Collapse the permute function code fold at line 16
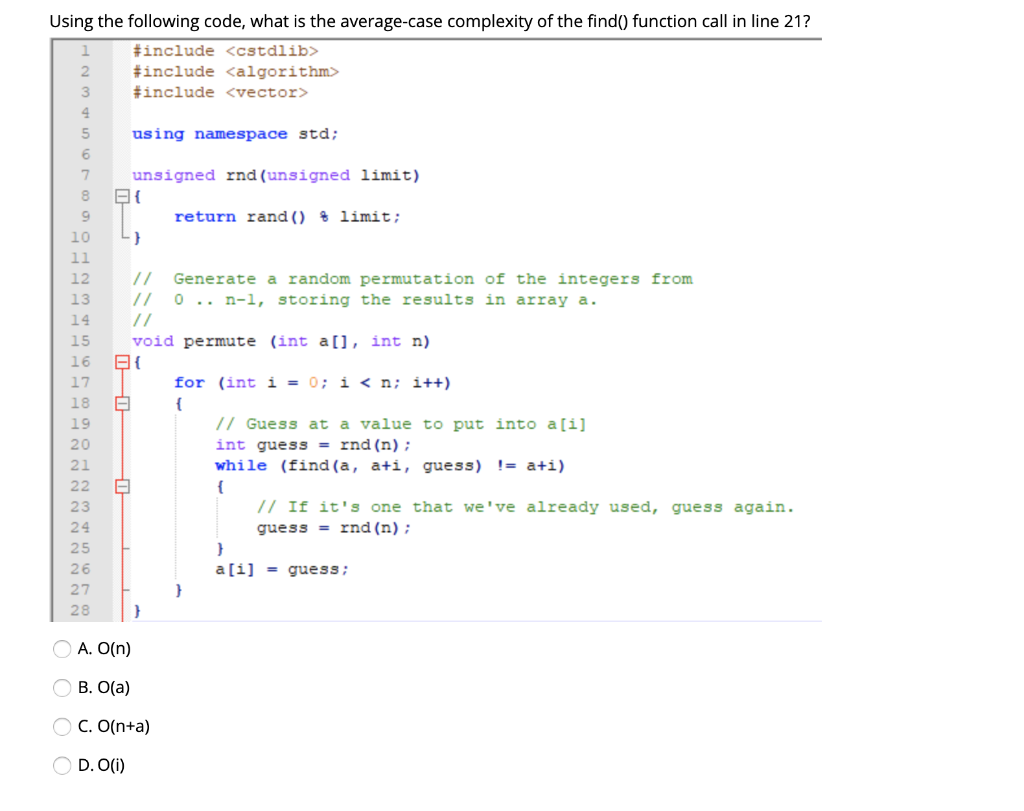This screenshot has width=1024, height=811. click(x=122, y=362)
